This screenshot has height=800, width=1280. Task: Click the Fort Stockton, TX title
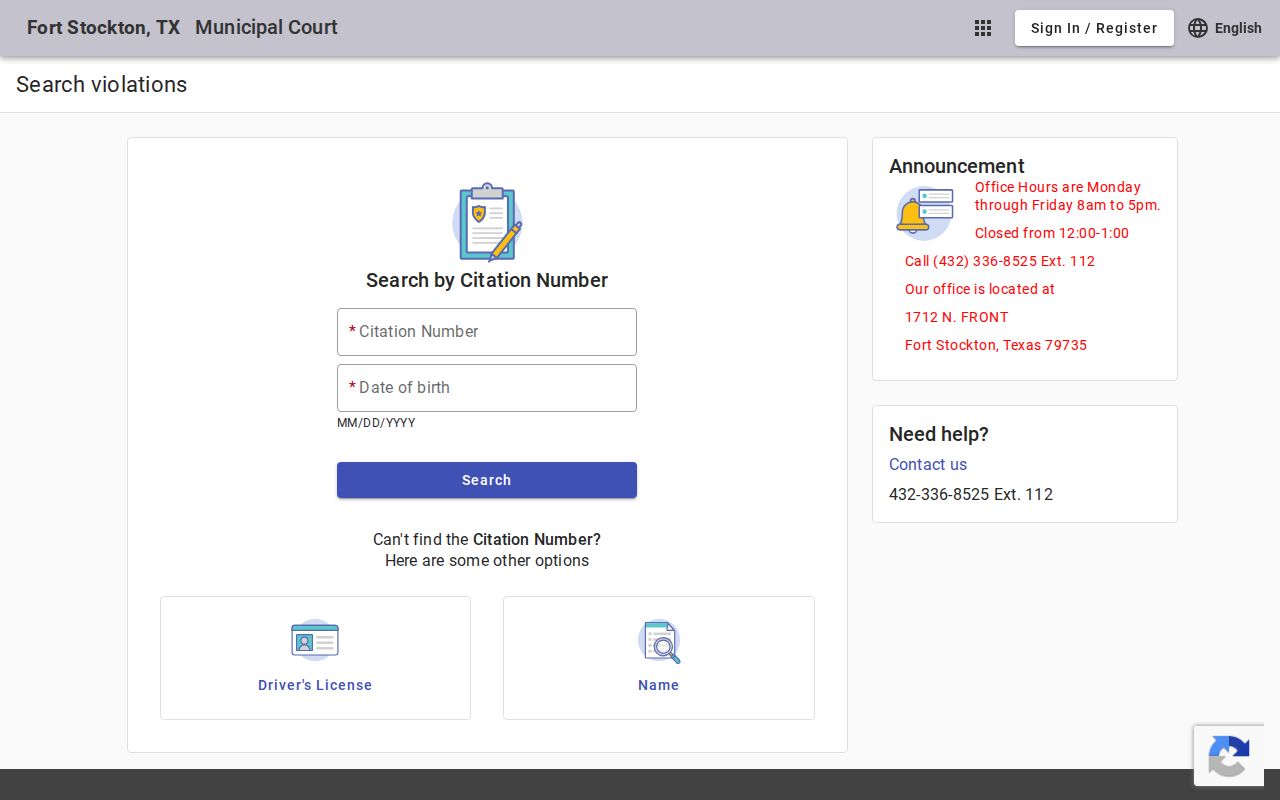tap(103, 27)
